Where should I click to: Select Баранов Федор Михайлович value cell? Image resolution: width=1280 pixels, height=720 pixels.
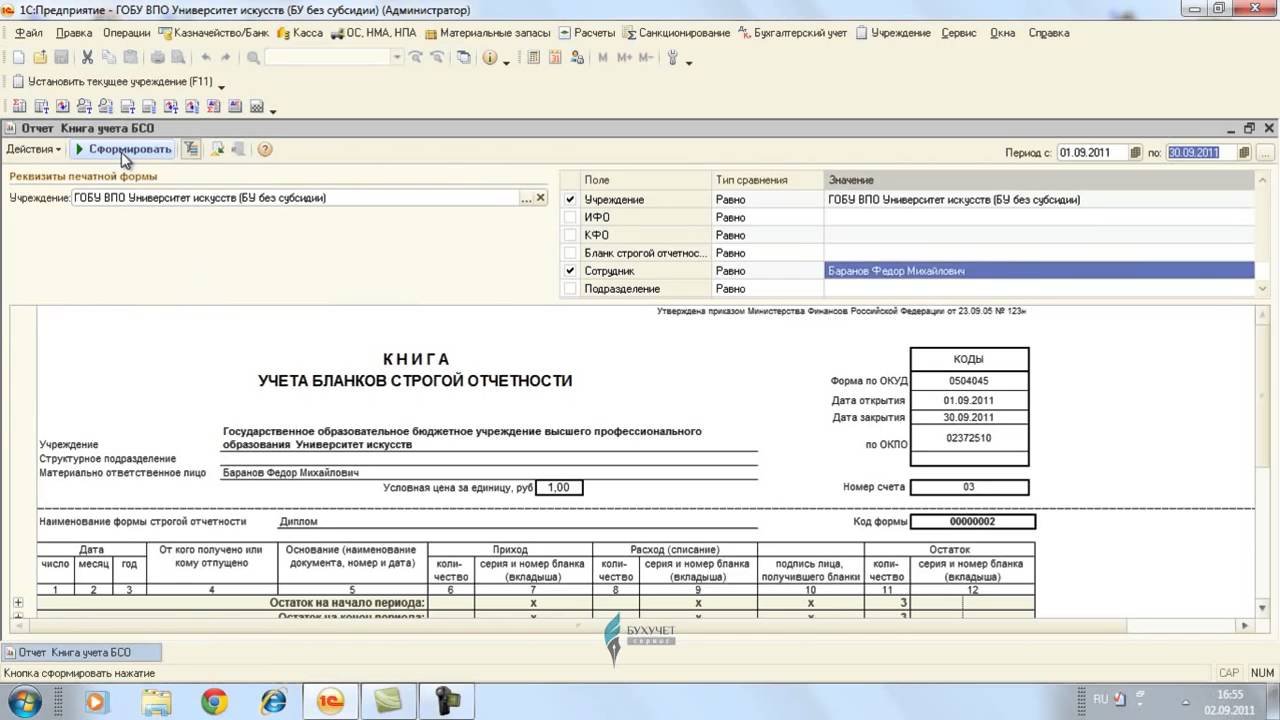[x=1039, y=271]
